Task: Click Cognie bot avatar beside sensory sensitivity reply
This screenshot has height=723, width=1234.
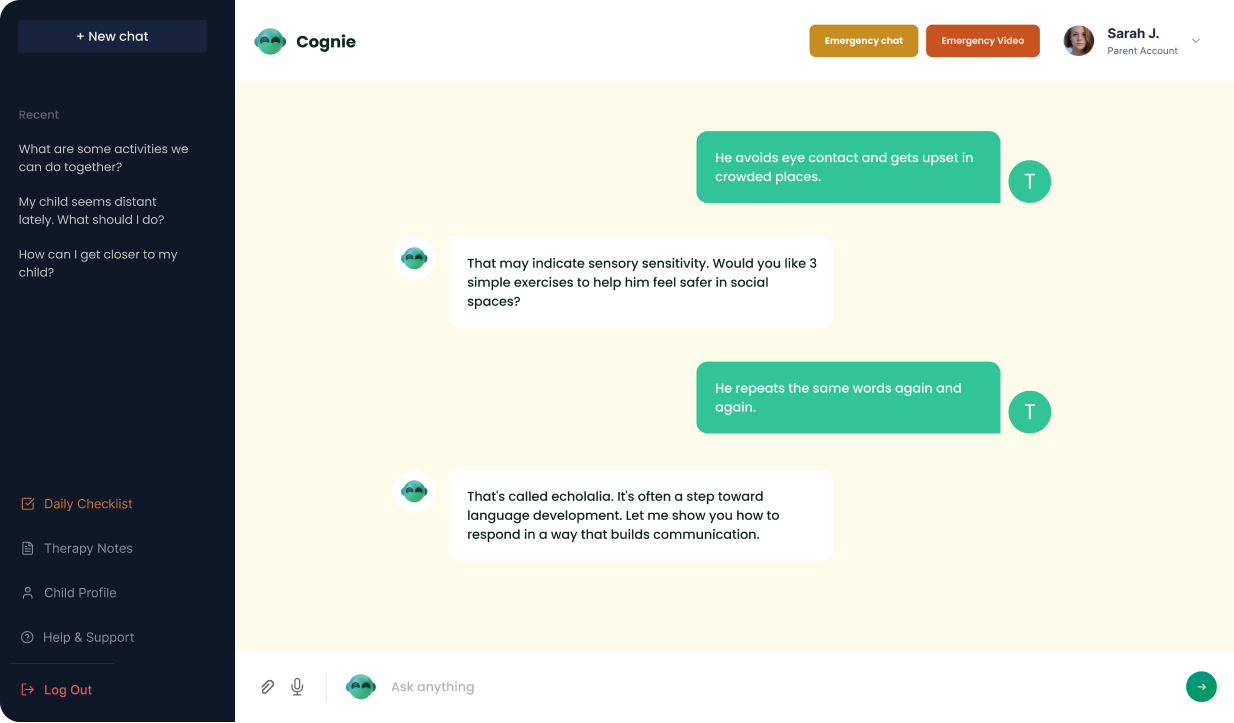Action: (x=414, y=258)
